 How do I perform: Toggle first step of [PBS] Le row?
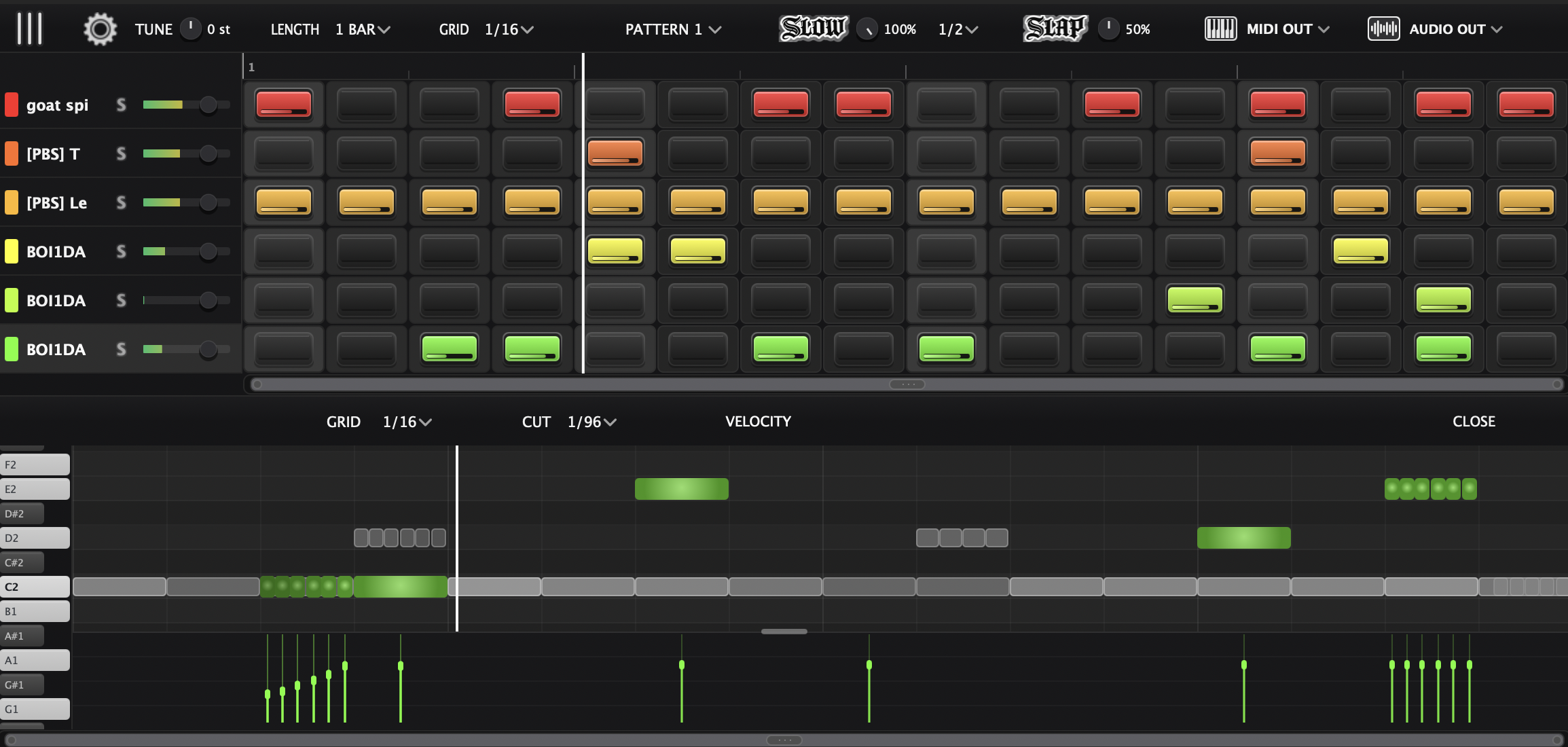[284, 202]
